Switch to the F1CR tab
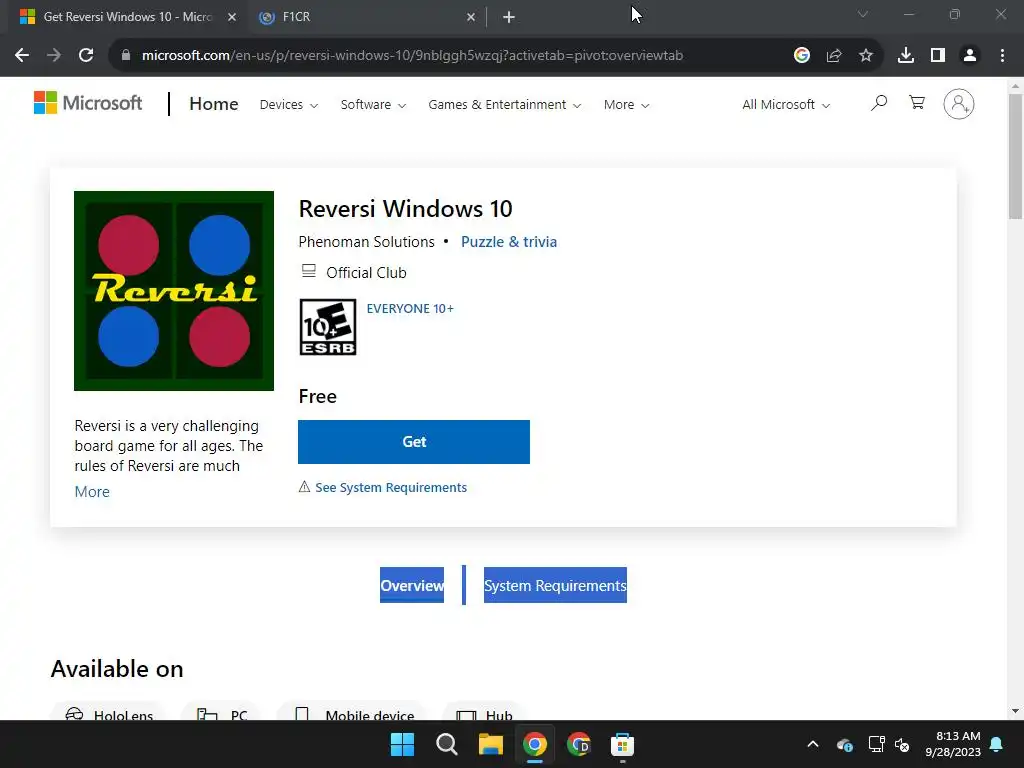Viewport: 1024px width, 768px height. (366, 18)
